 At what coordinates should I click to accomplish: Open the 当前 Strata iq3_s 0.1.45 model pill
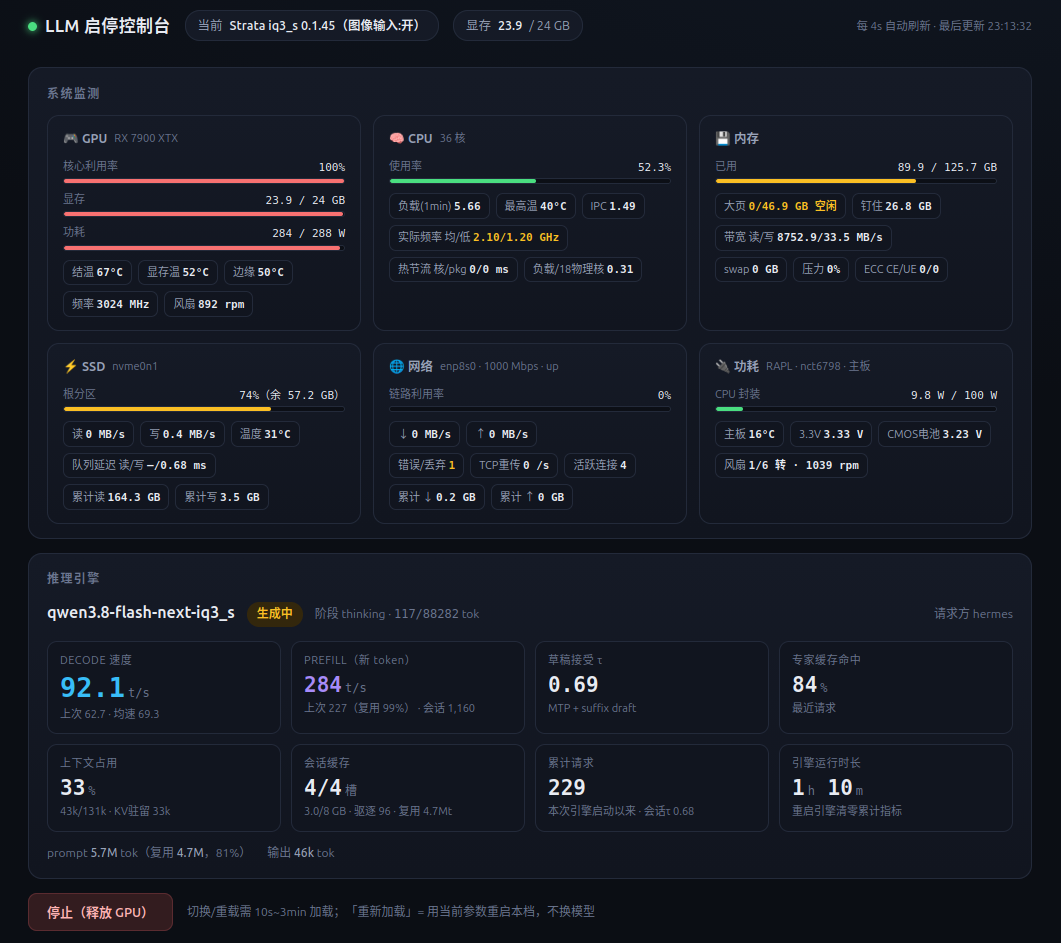click(312, 26)
